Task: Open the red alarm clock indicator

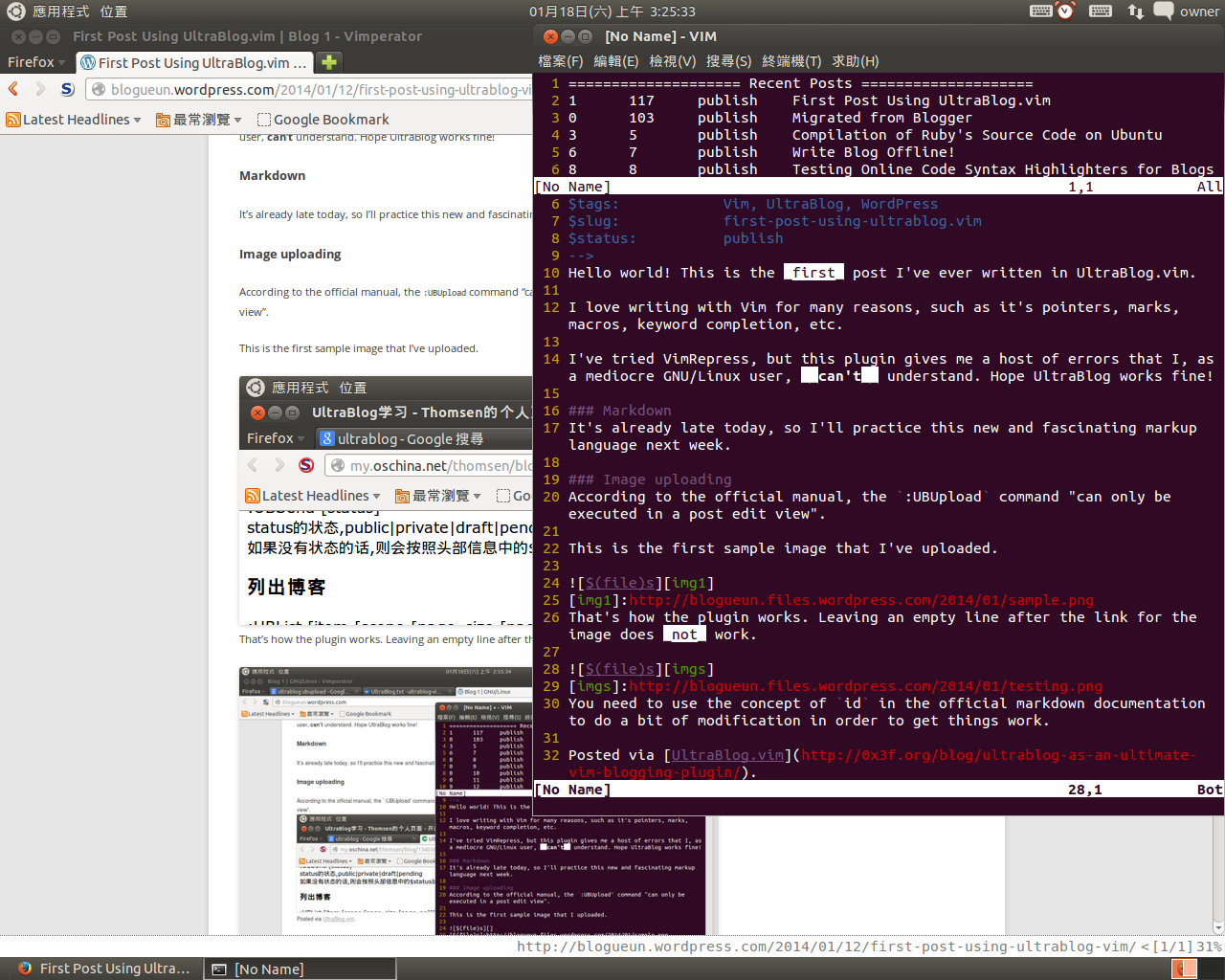Action: pyautogui.click(x=1066, y=11)
